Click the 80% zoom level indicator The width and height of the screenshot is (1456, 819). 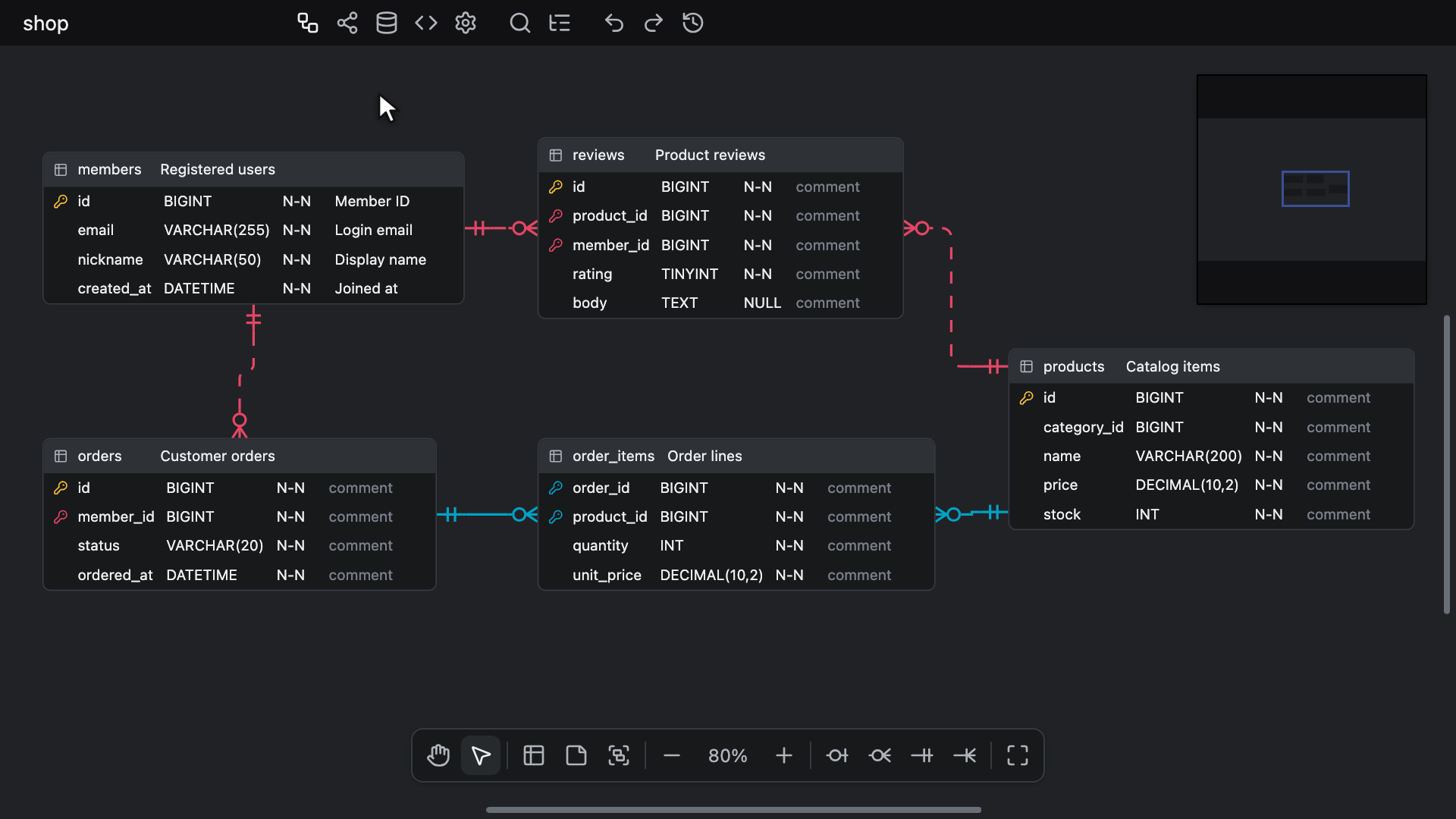pos(728,756)
